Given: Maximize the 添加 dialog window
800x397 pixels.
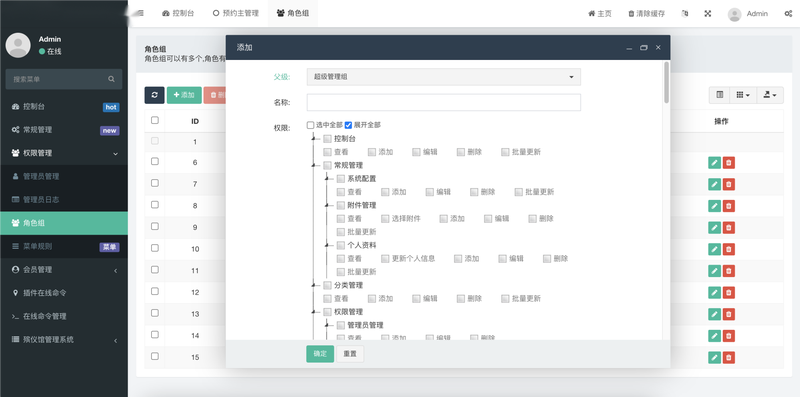Looking at the screenshot, I should click(644, 47).
